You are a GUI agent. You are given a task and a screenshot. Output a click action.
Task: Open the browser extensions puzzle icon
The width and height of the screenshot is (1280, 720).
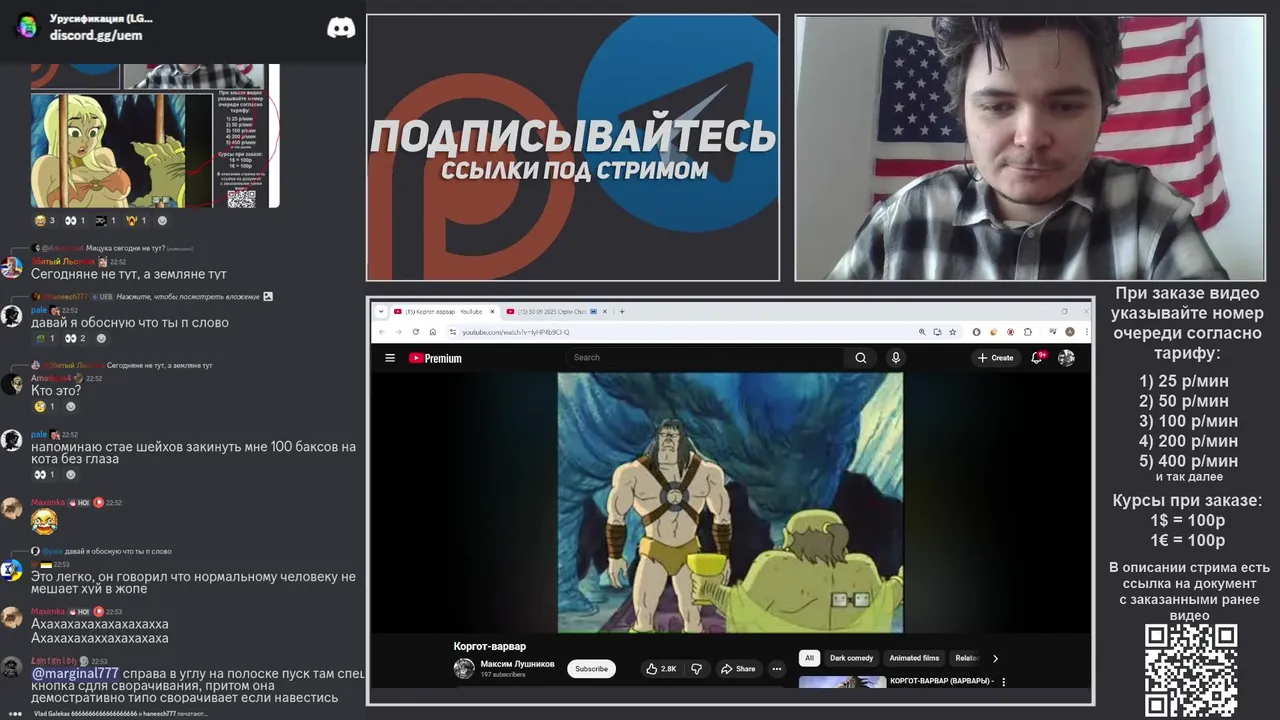tap(1028, 332)
